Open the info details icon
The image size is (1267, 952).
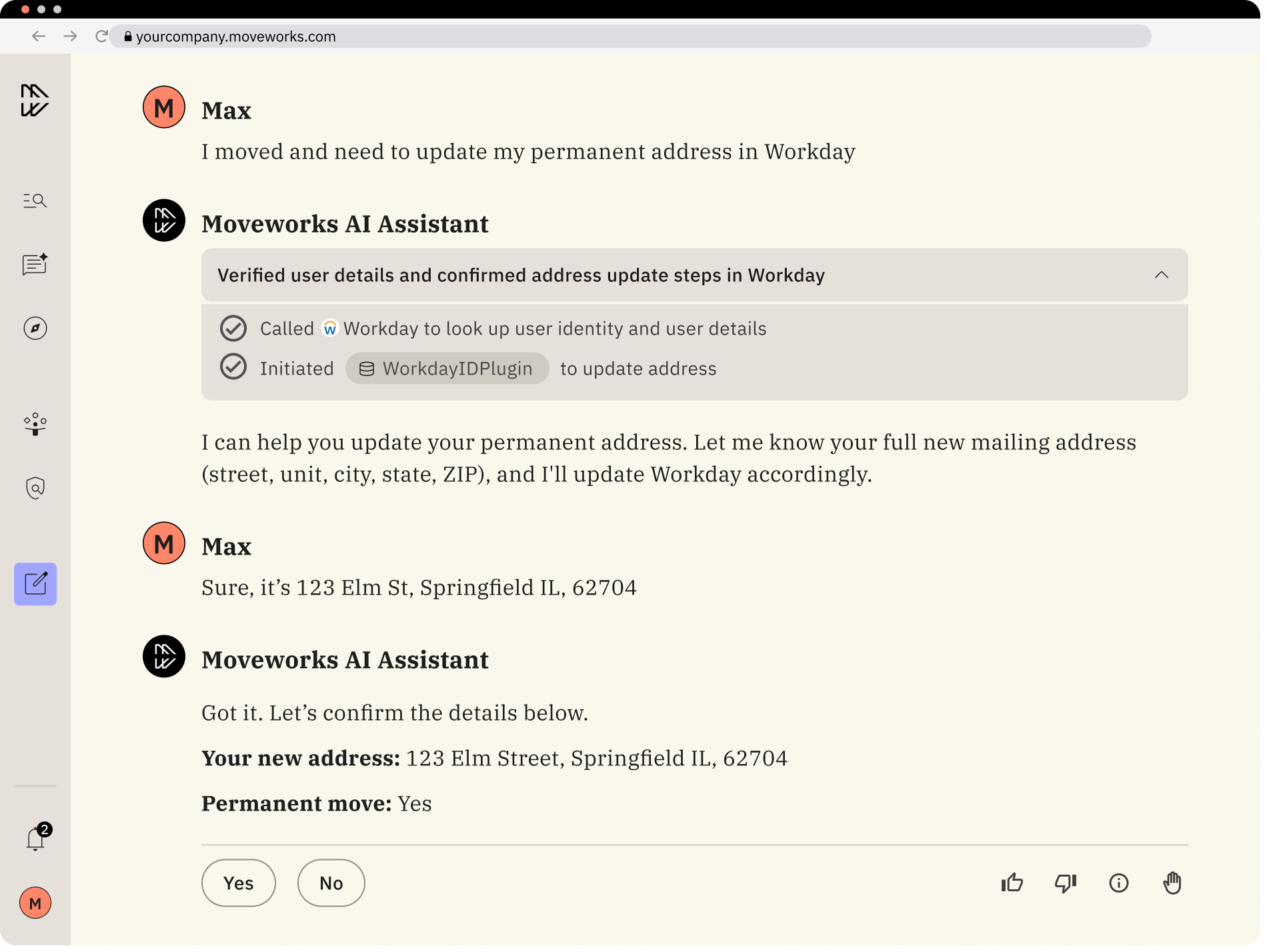[x=1118, y=883]
